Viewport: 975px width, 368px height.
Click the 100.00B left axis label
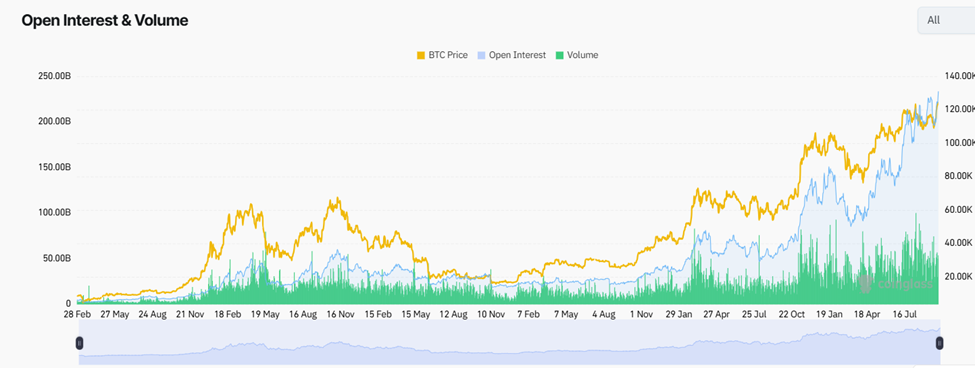pyautogui.click(x=54, y=213)
